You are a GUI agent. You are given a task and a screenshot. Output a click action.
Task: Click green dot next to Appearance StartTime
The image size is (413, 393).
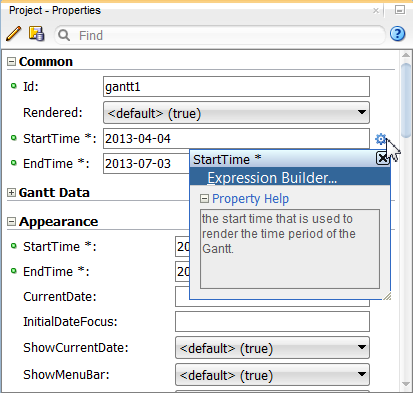14,246
